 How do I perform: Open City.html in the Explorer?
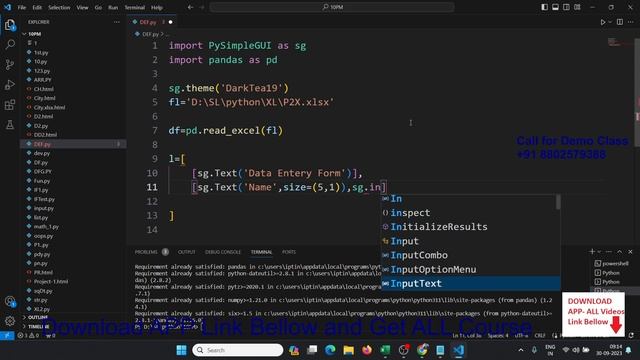click(44, 98)
